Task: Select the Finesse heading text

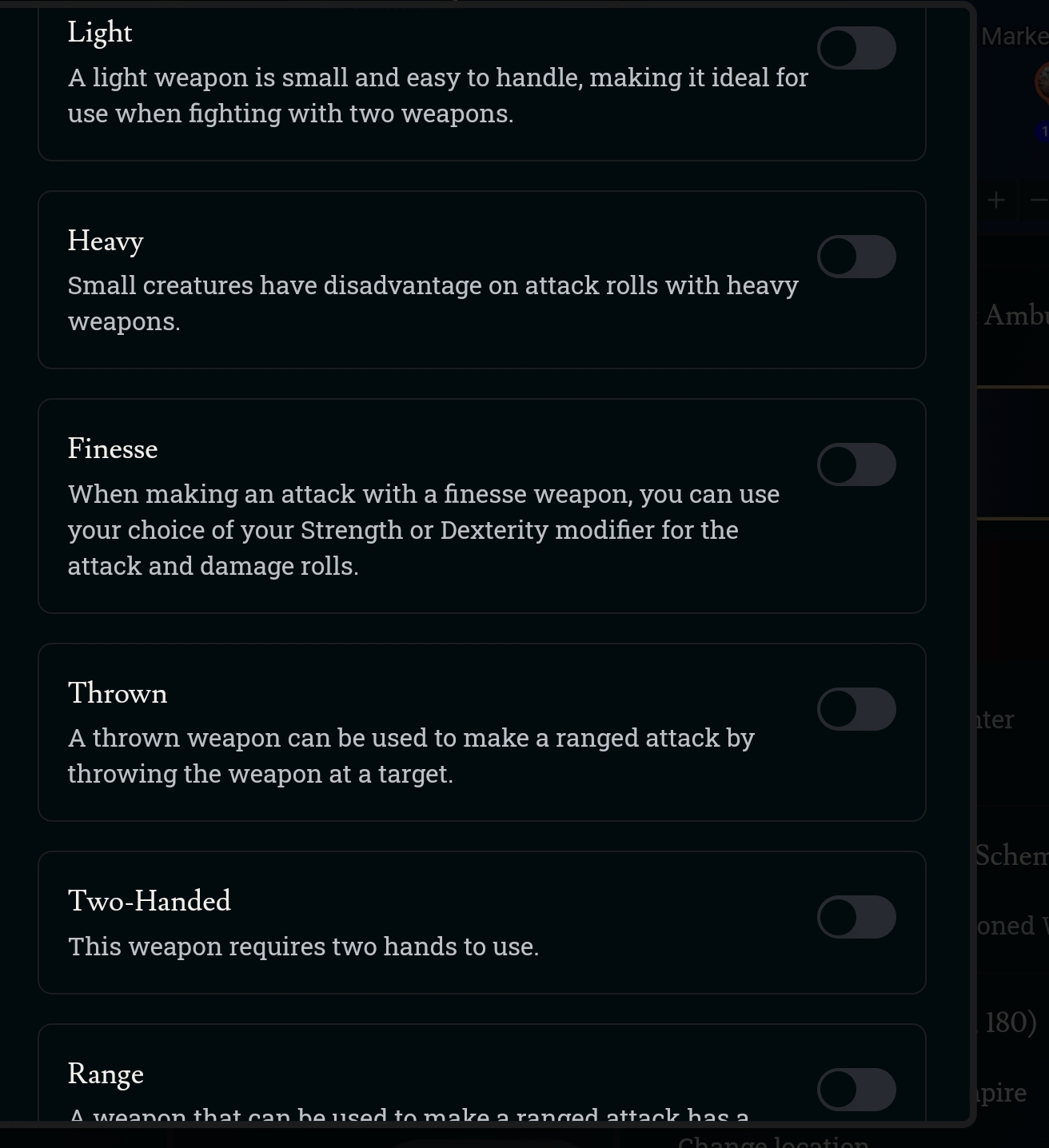Action: click(113, 449)
